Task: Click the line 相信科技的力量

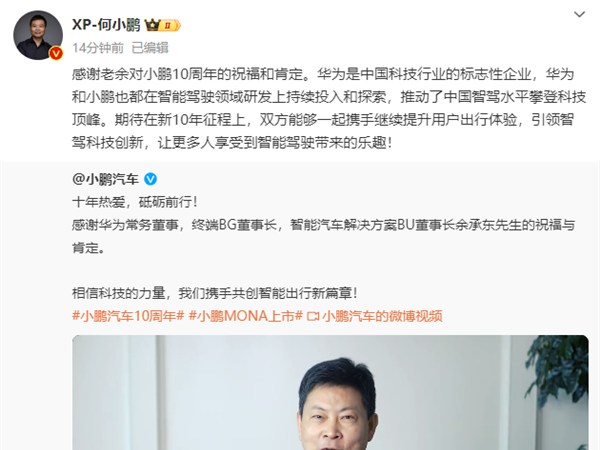Action: coord(215,293)
